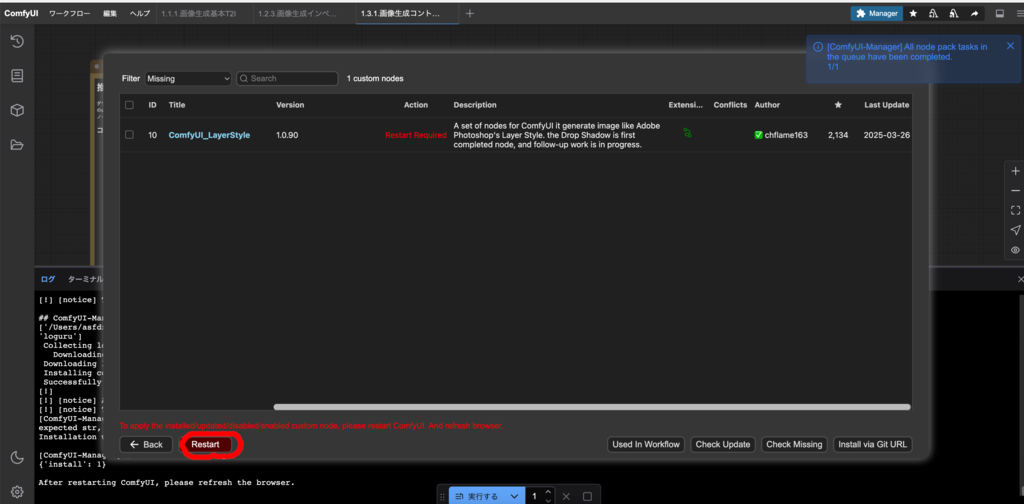Toggle link visibility eye icon

pos(1015,249)
